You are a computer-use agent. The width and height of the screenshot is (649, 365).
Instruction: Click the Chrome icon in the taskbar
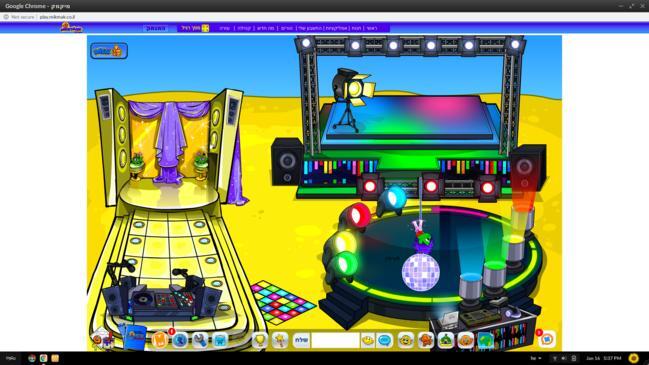[x=32, y=358]
